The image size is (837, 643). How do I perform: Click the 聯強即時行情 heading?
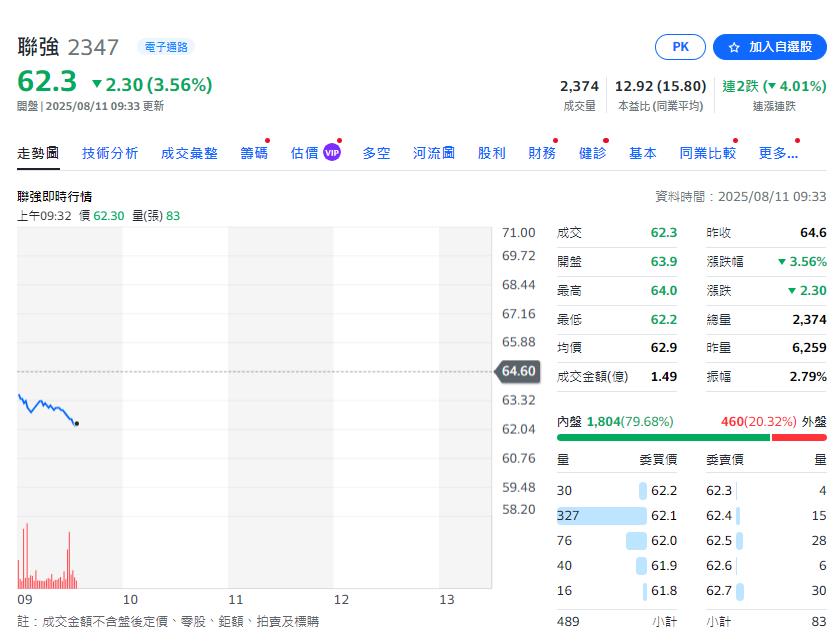point(54,196)
